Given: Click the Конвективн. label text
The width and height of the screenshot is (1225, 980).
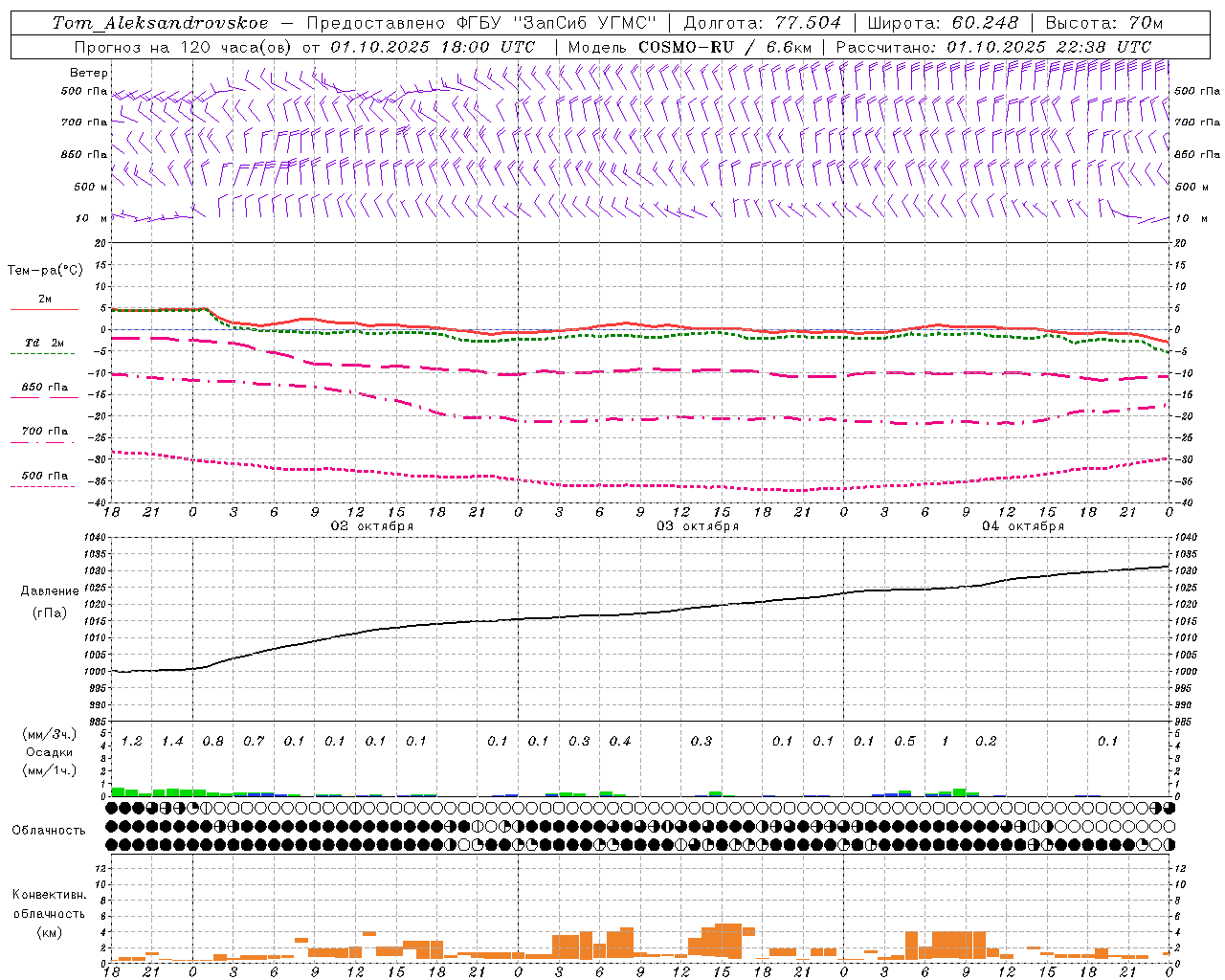Looking at the screenshot, I should [x=49, y=895].
